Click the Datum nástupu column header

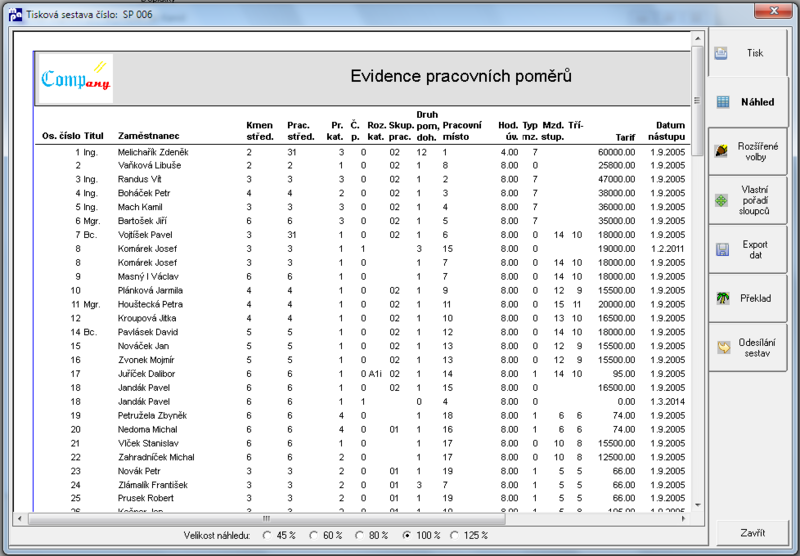click(x=666, y=131)
